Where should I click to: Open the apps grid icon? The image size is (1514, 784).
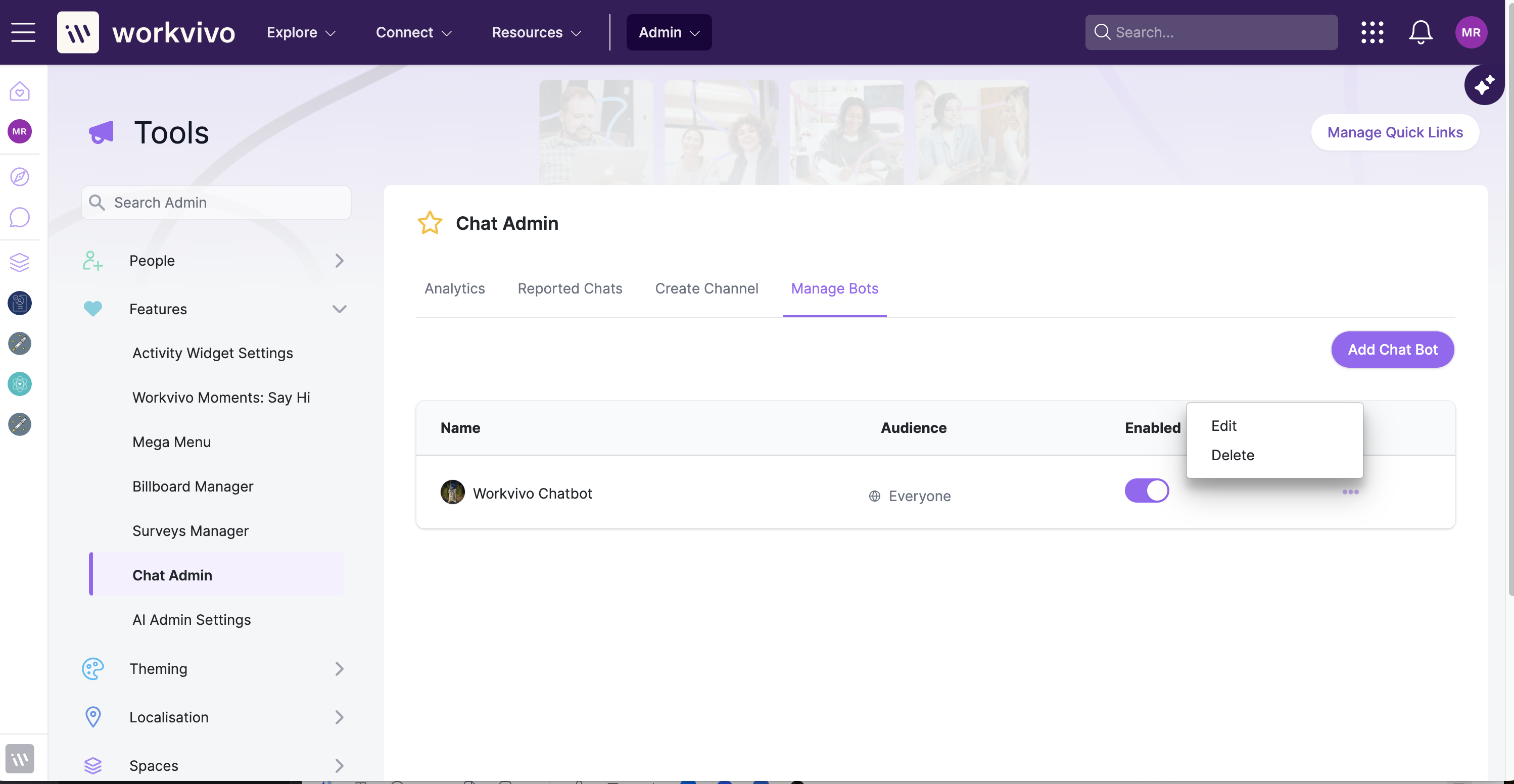(1372, 32)
